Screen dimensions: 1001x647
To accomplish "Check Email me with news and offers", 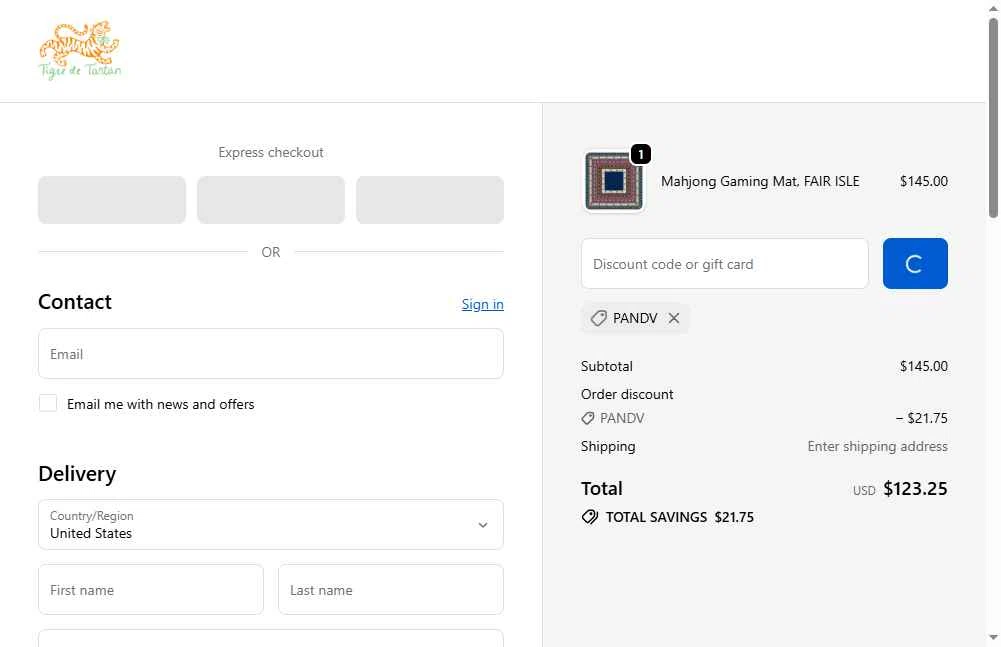I will (48, 403).
